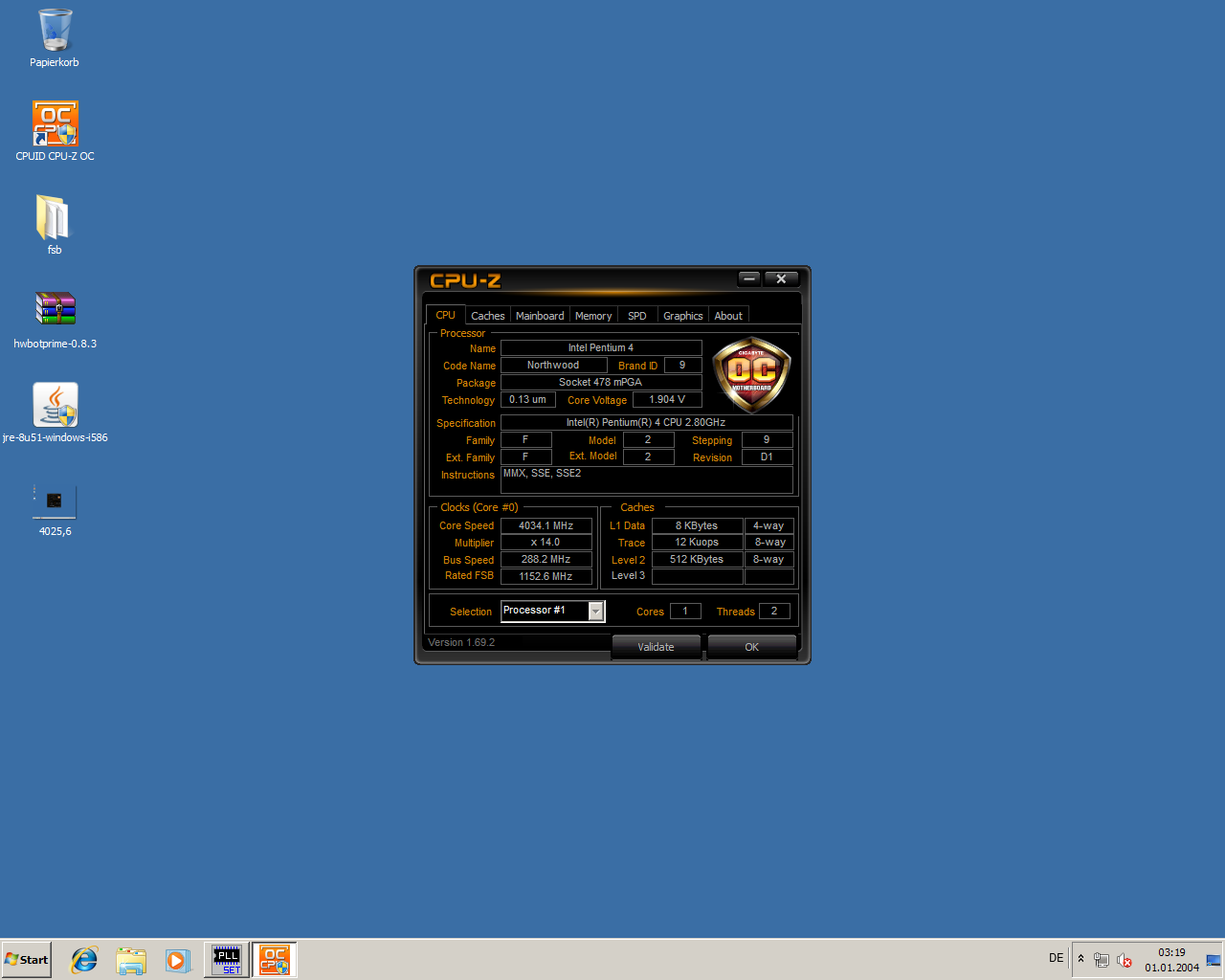Open the Mainboard tab
1225x980 pixels.
pos(540,316)
